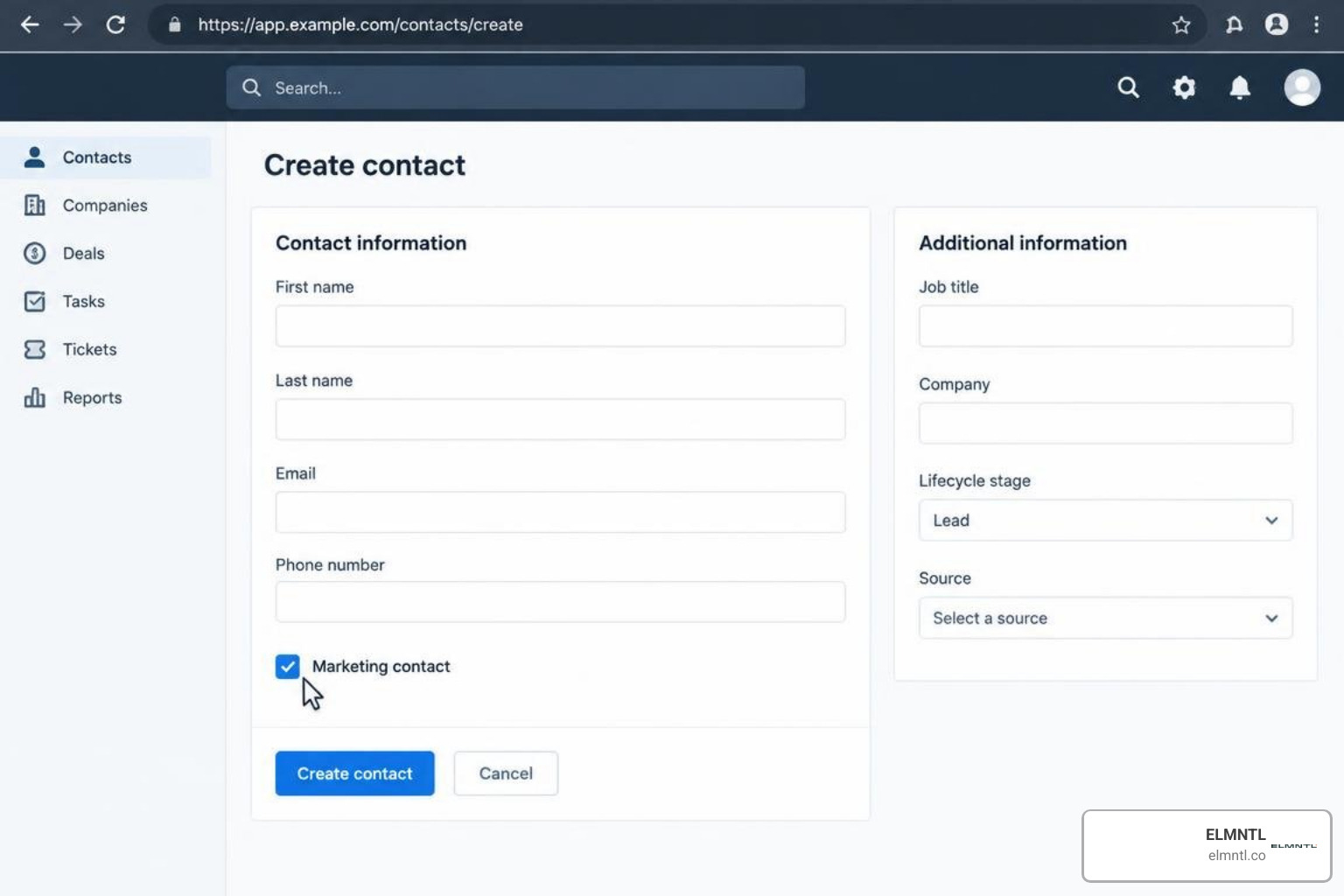Image resolution: width=1344 pixels, height=896 pixels.
Task: Open the user avatar menu
Action: coord(1302,87)
